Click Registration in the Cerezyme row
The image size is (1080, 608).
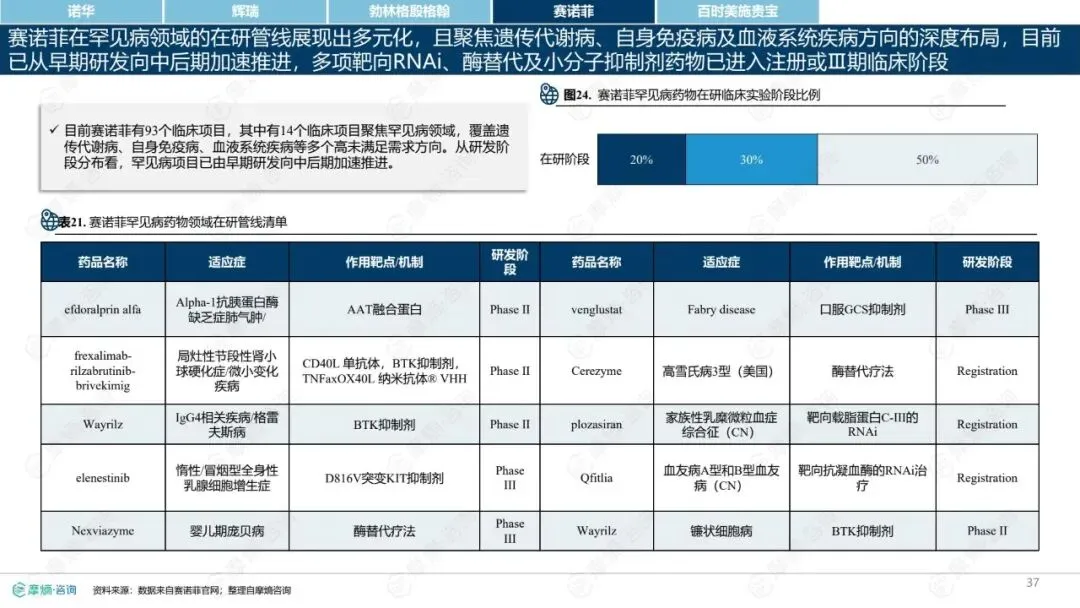click(987, 370)
